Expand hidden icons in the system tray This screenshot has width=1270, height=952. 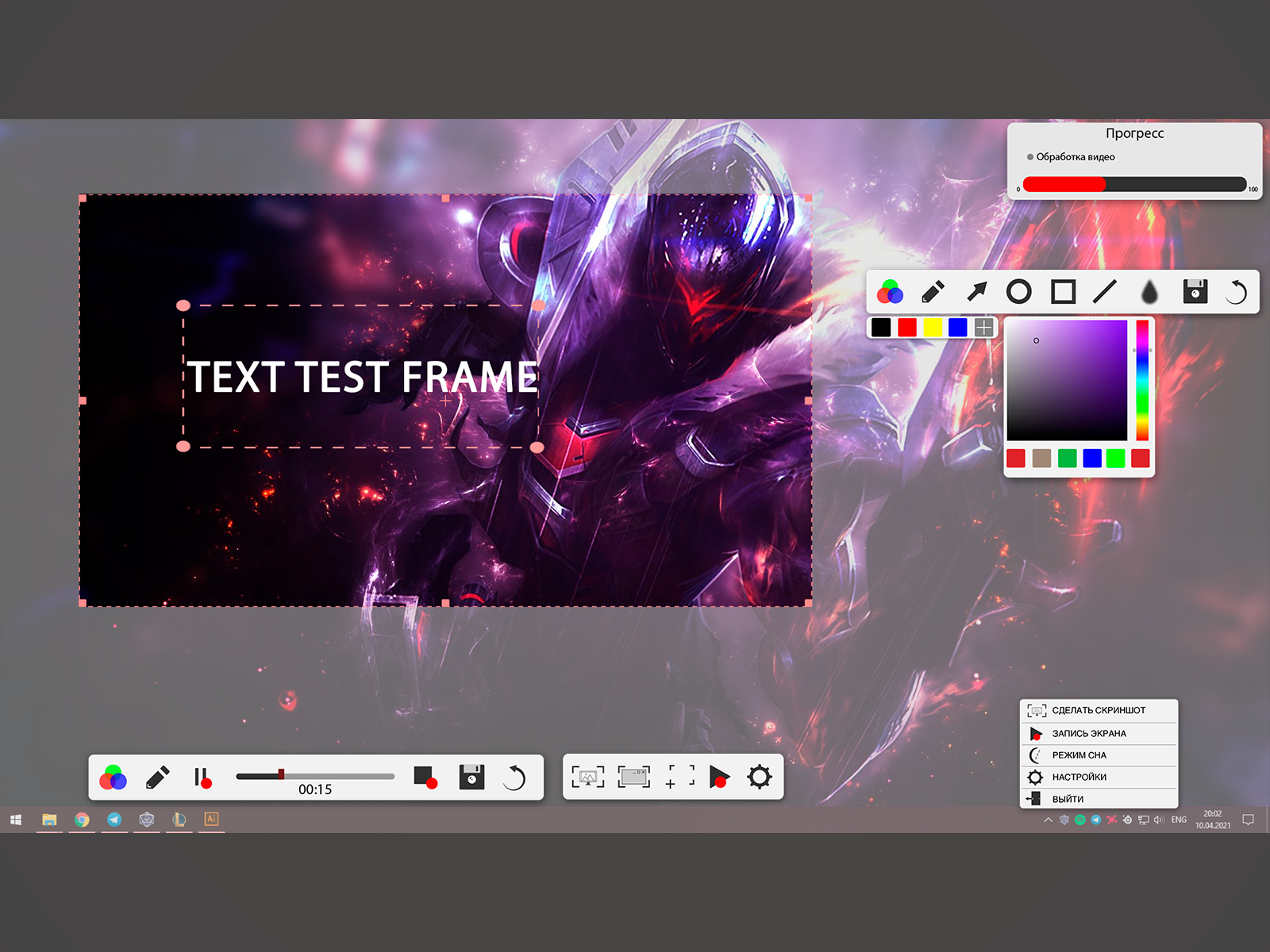pos(1048,819)
